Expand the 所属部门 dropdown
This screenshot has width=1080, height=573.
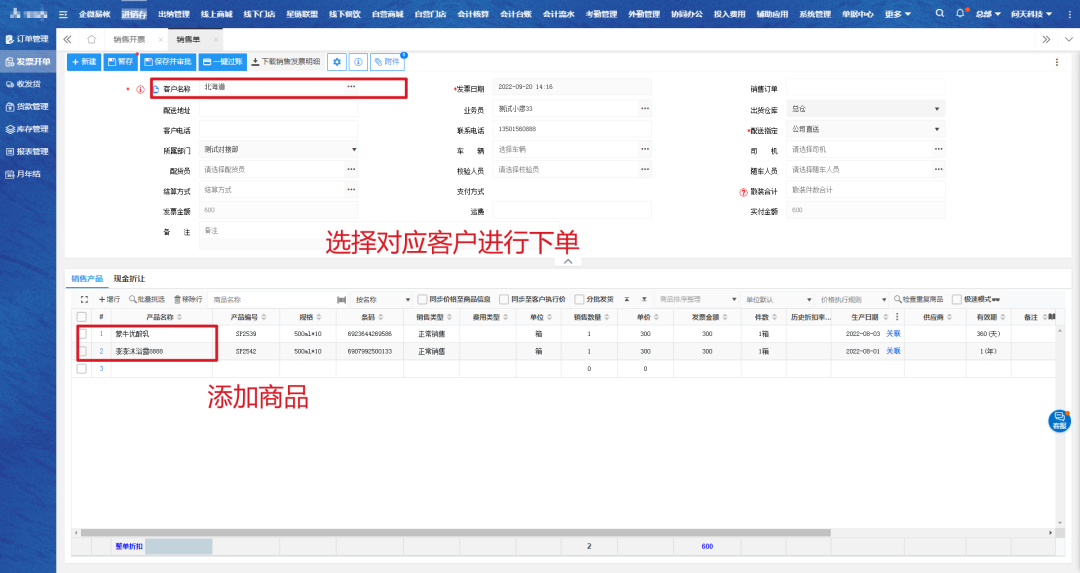coord(353,150)
